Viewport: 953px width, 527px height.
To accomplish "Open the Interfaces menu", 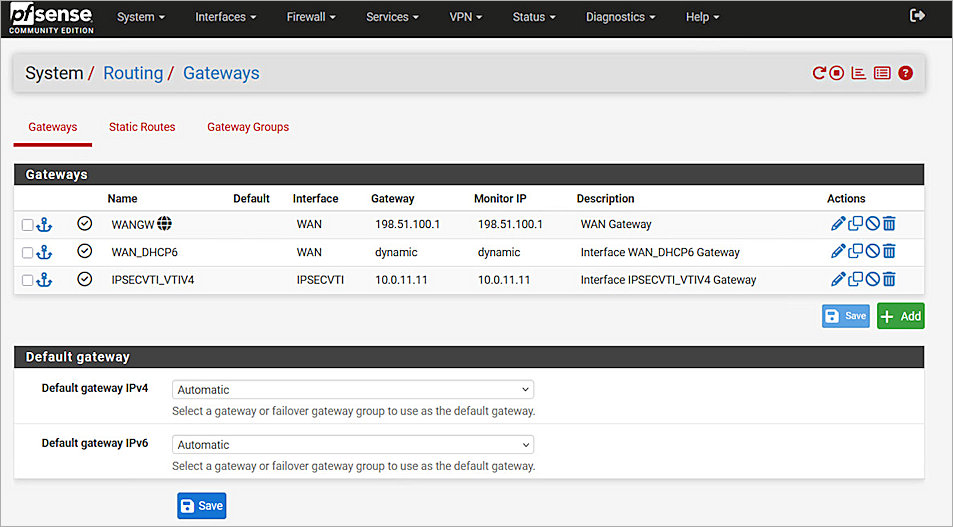I will [x=225, y=17].
